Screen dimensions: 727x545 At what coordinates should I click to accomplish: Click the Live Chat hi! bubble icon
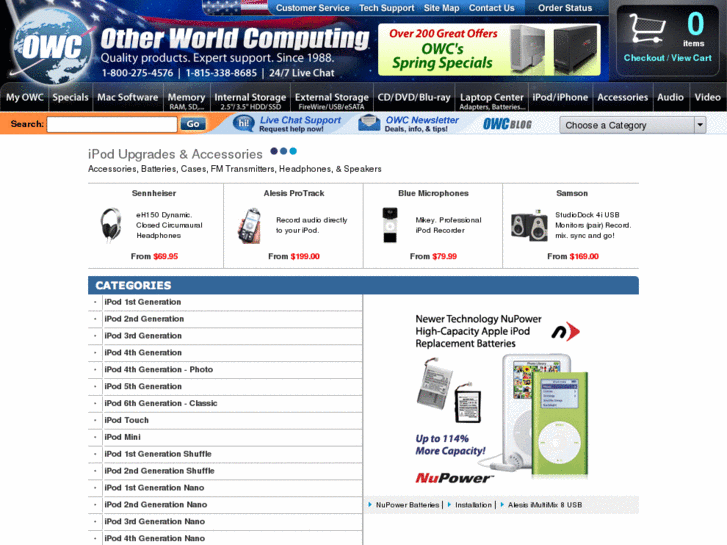tap(243, 124)
